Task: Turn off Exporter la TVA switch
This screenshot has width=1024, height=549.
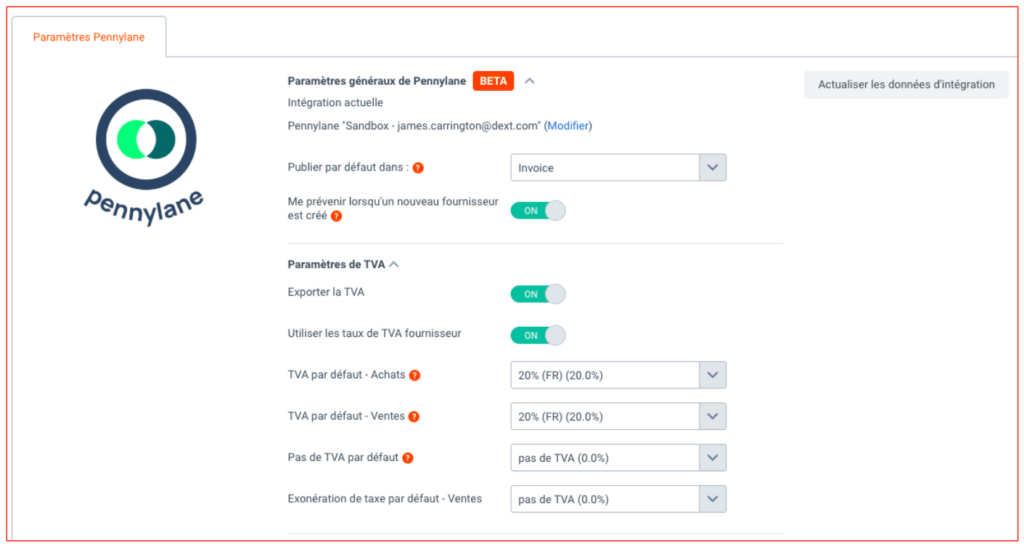Action: point(537,294)
